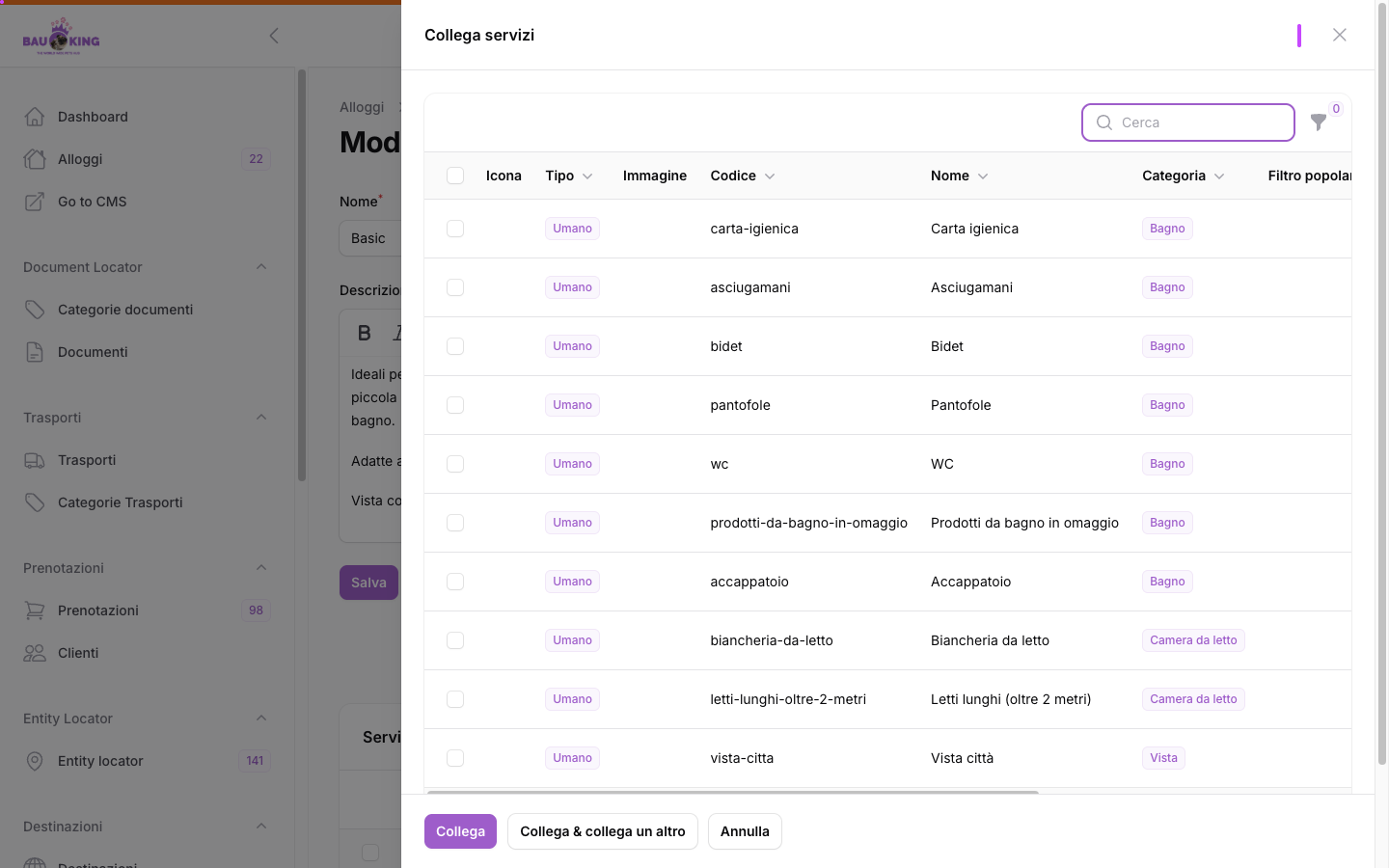Select the letti-lunghi-oltre-2-metri row checkbox
Screen dimensions: 1389x868
455,699
